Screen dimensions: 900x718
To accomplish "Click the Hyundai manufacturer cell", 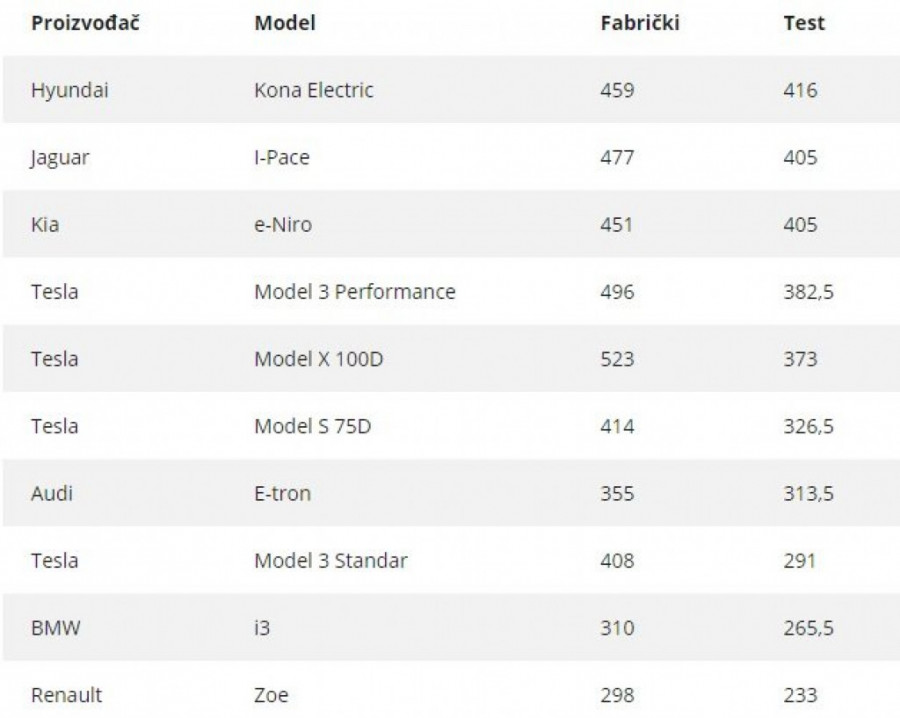I will [70, 90].
